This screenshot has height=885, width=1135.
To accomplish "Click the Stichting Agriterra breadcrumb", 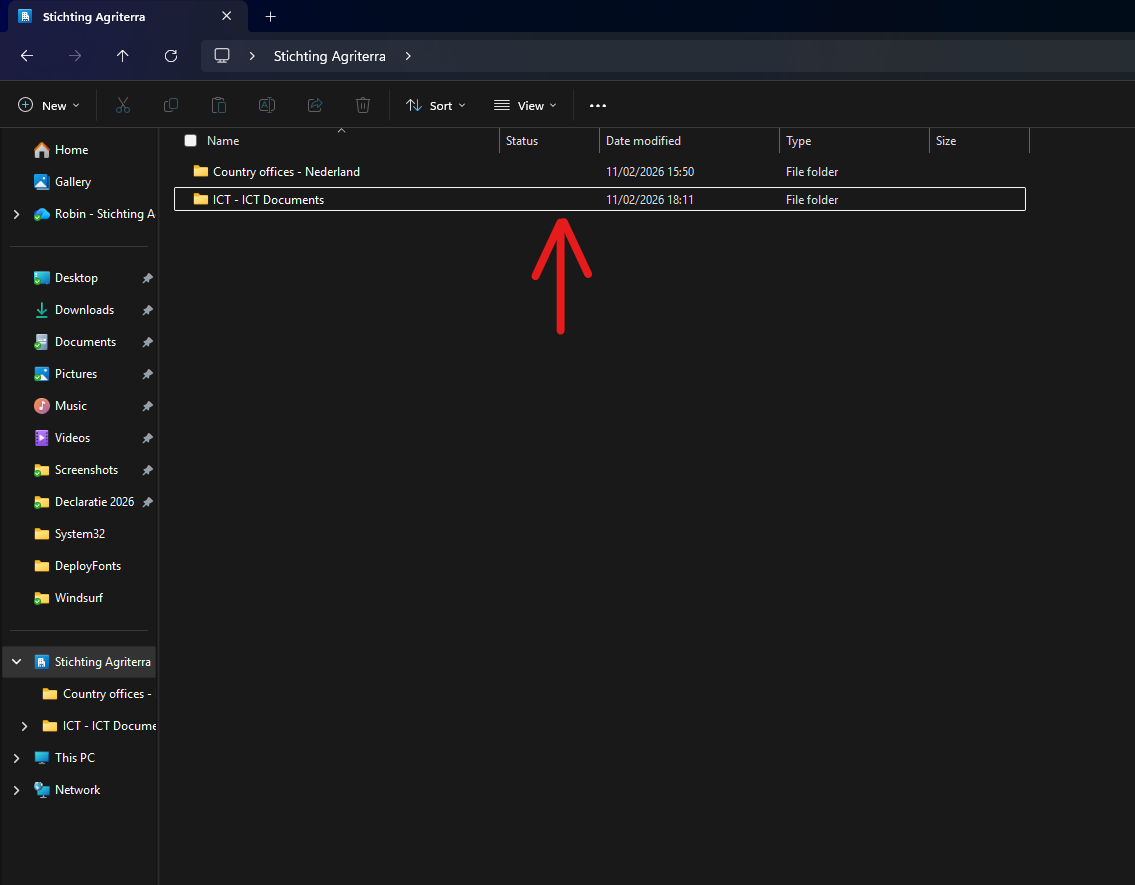I will tap(329, 56).
